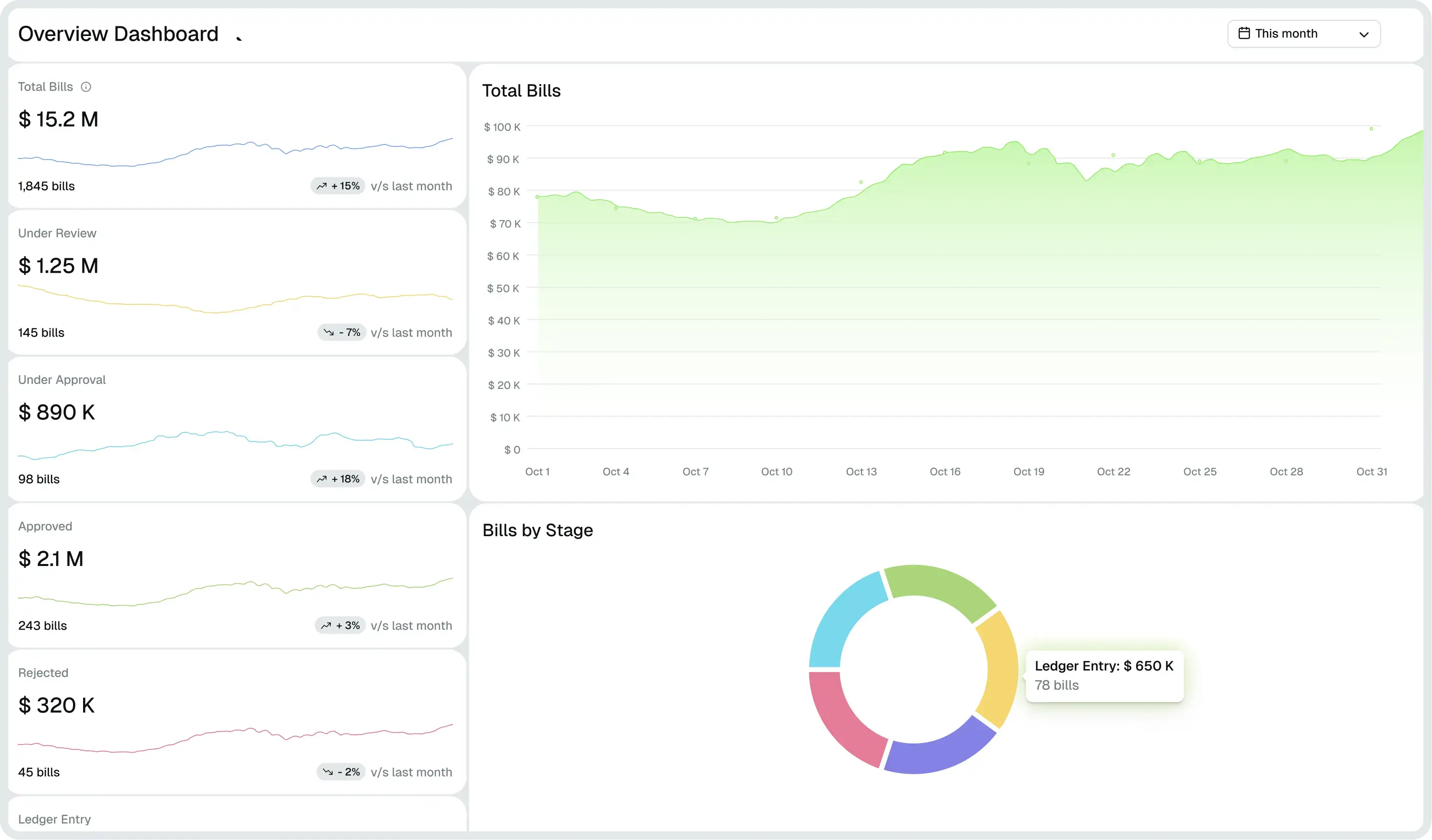
Task: Click the upward trend arrow next to +18%
Action: [x=322, y=480]
